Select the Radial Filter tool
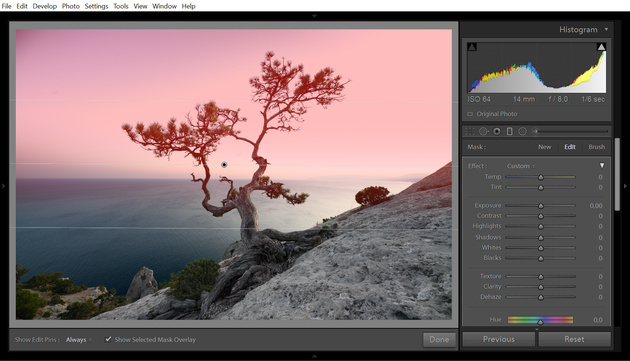 pos(522,131)
